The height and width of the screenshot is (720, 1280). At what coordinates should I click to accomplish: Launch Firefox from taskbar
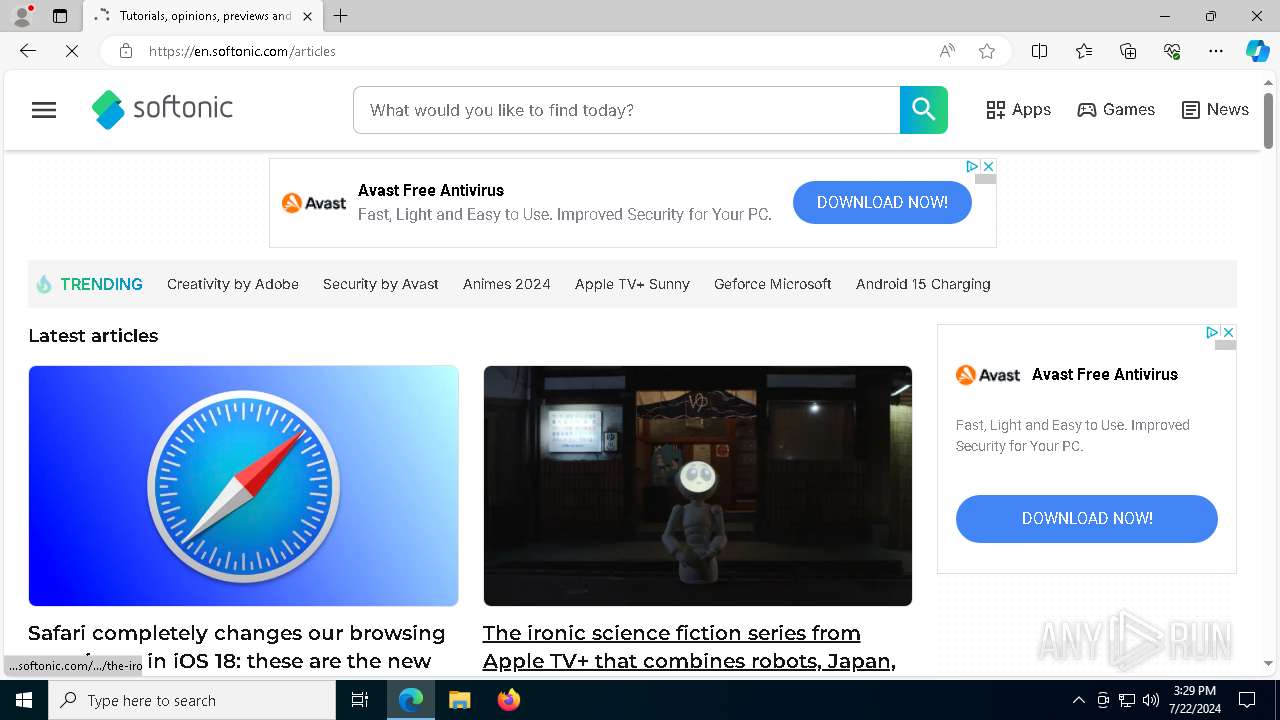(x=509, y=700)
